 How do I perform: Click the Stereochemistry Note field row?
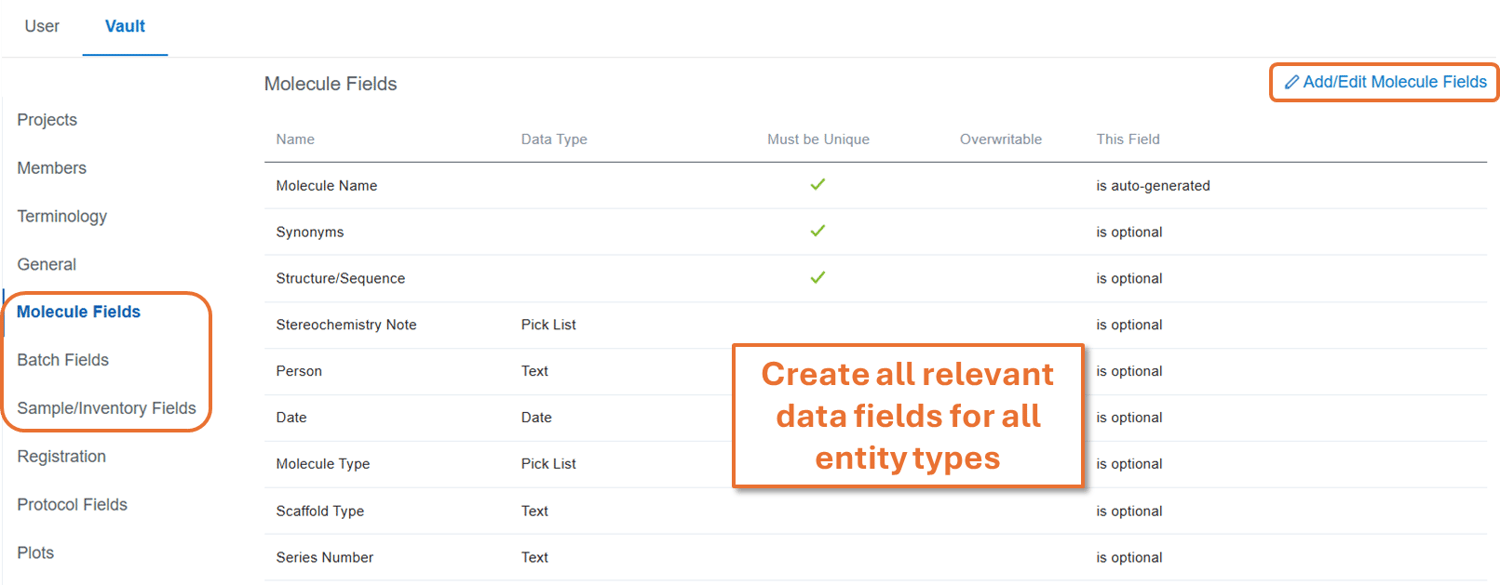(346, 325)
